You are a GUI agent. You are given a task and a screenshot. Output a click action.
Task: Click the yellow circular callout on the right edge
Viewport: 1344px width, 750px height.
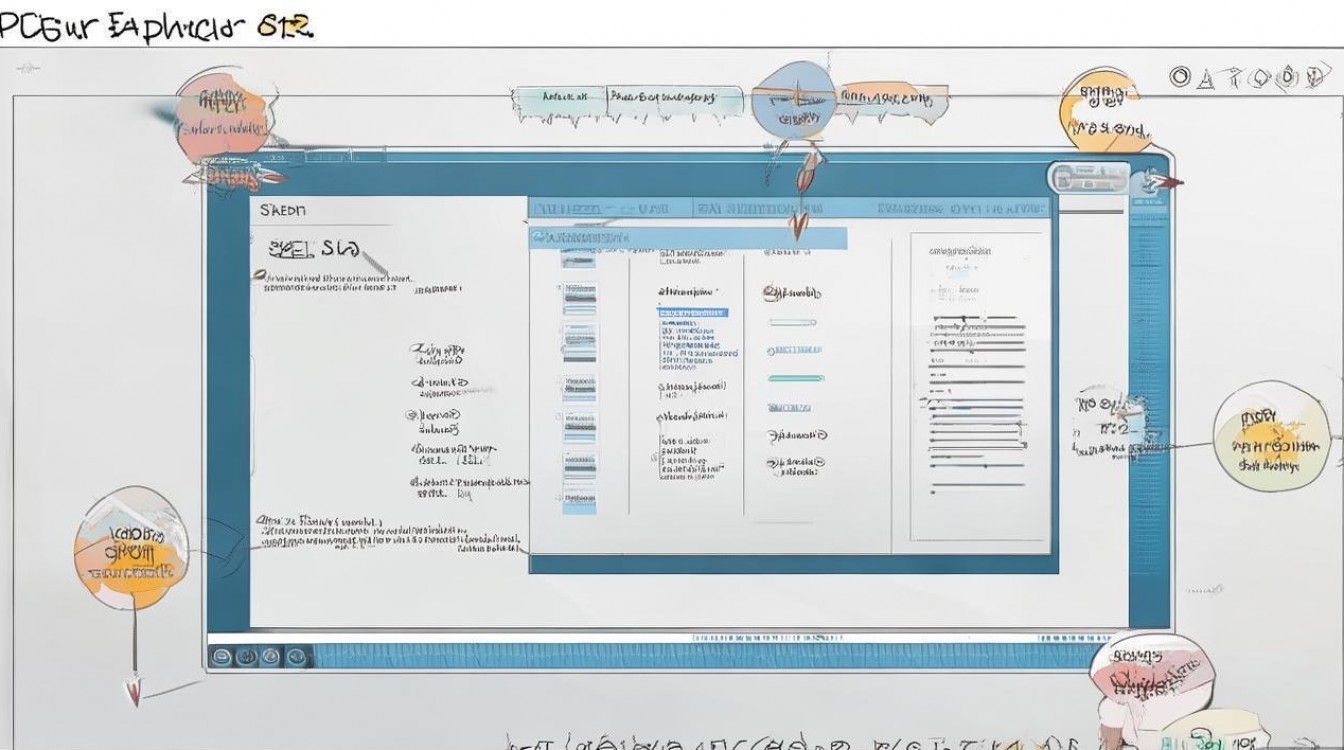1271,439
